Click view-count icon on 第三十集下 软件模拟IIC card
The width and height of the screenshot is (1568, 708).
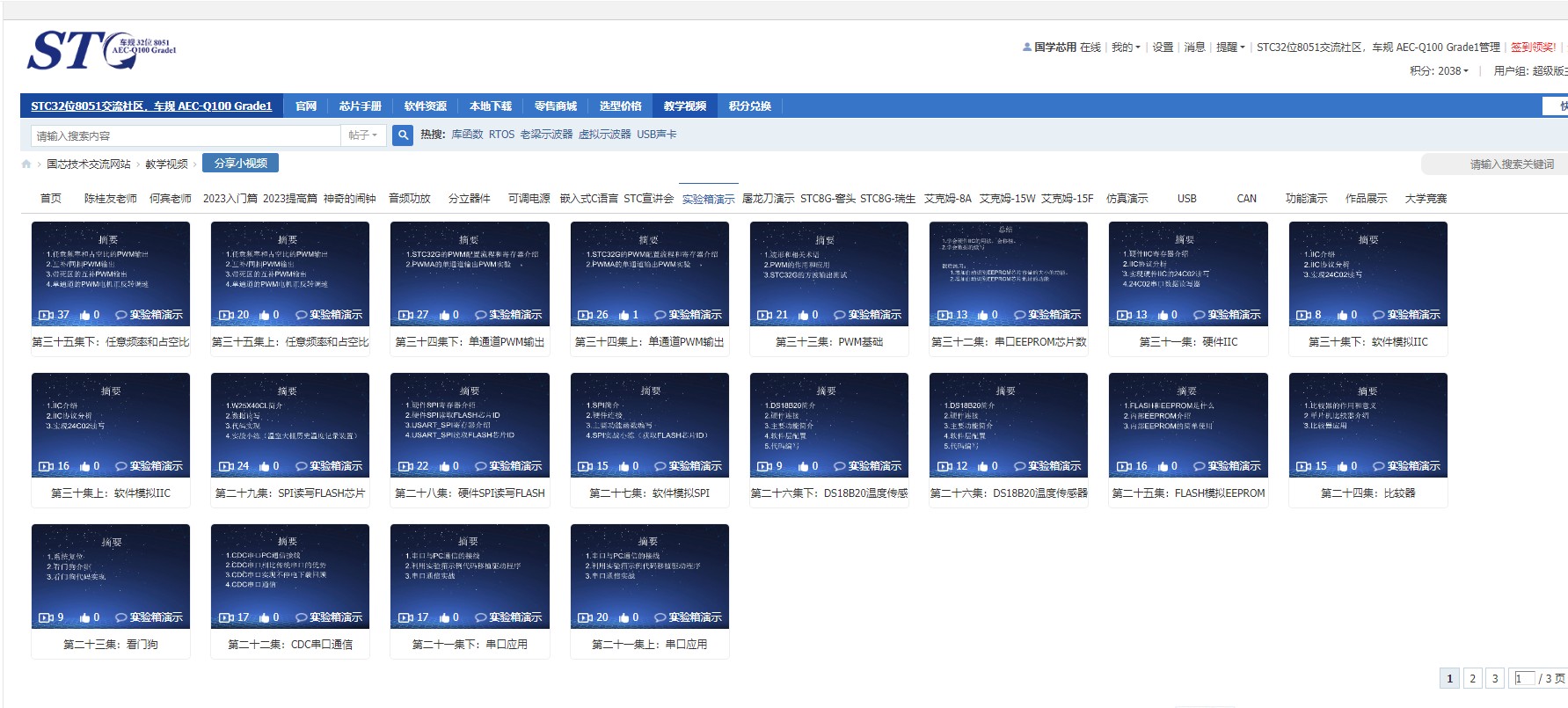click(1304, 315)
